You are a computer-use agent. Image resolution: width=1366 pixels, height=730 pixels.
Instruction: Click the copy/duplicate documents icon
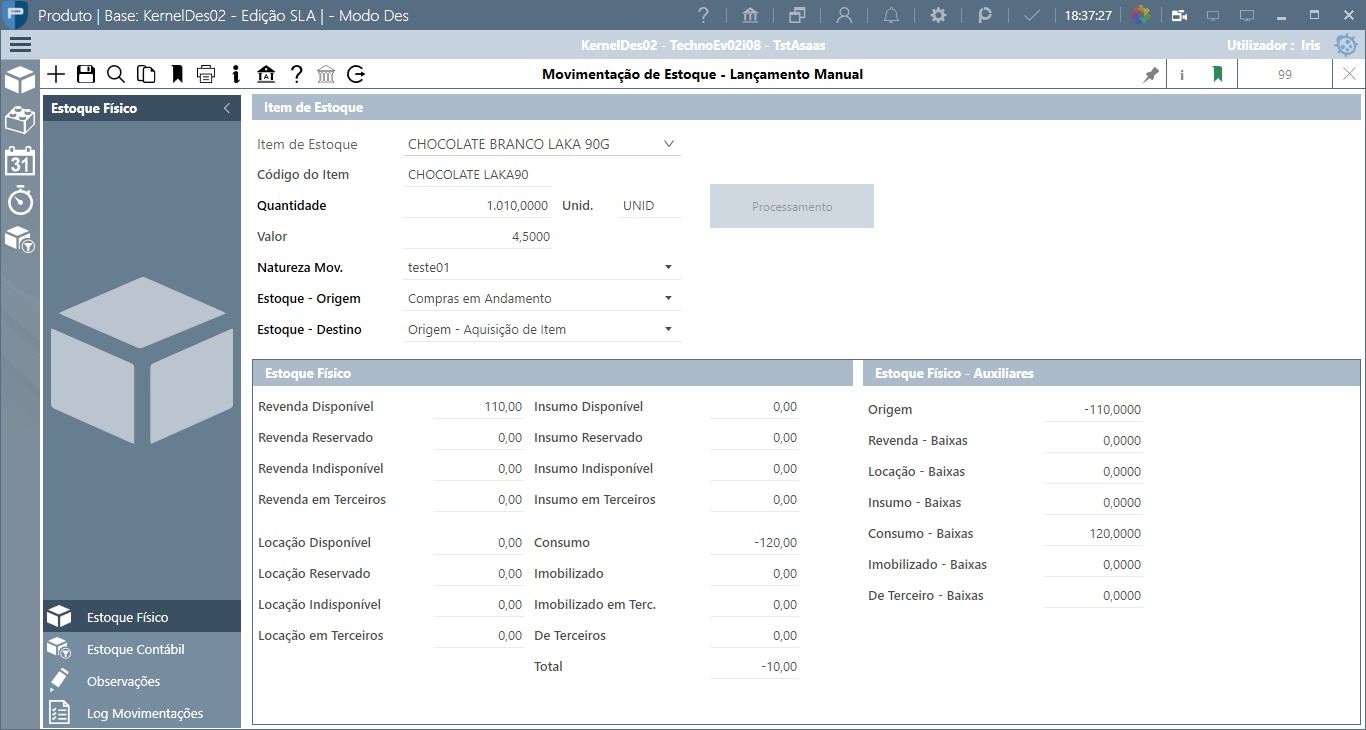coord(146,74)
